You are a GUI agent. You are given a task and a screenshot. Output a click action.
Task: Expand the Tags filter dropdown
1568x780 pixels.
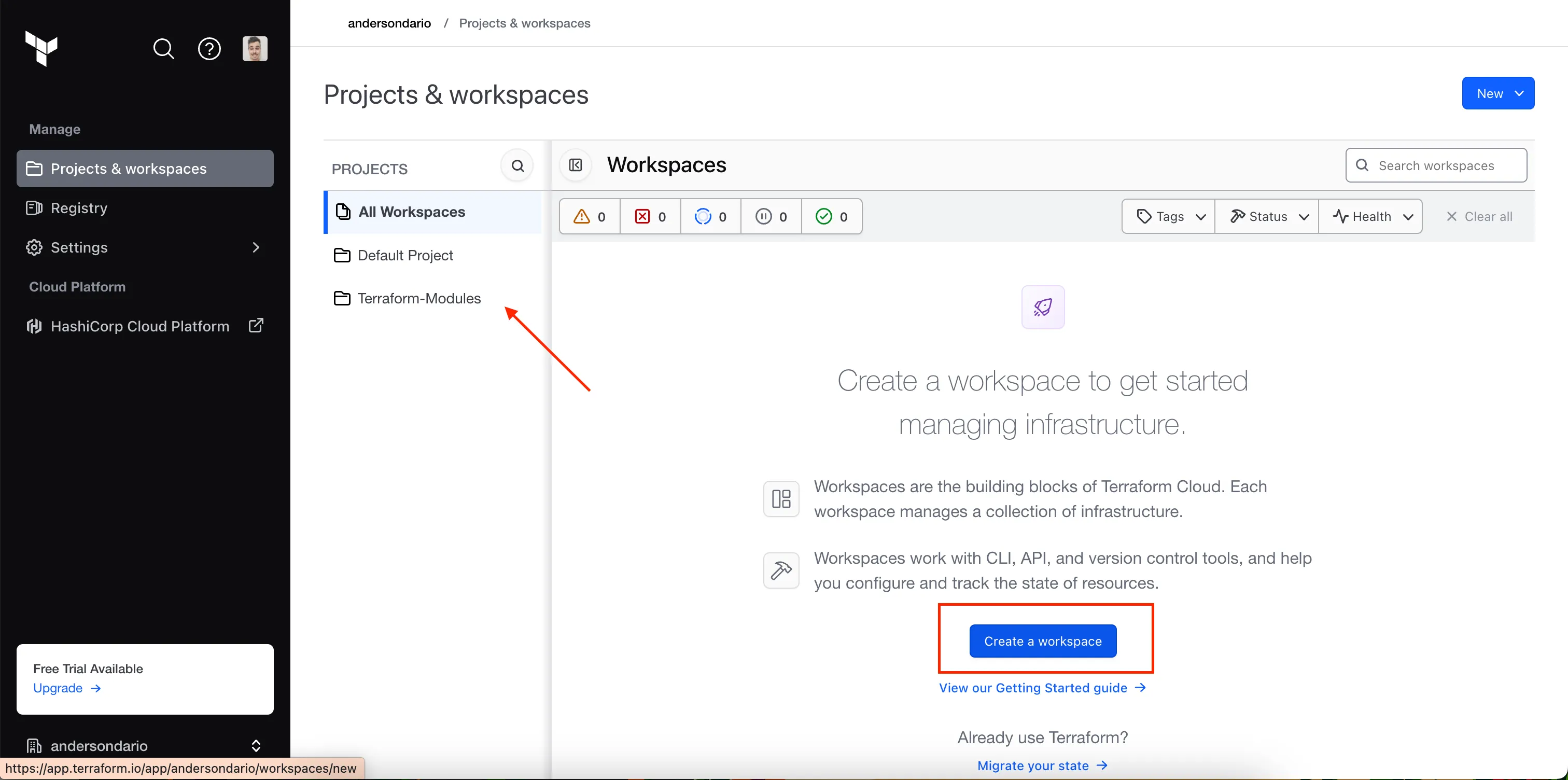[x=1169, y=216]
